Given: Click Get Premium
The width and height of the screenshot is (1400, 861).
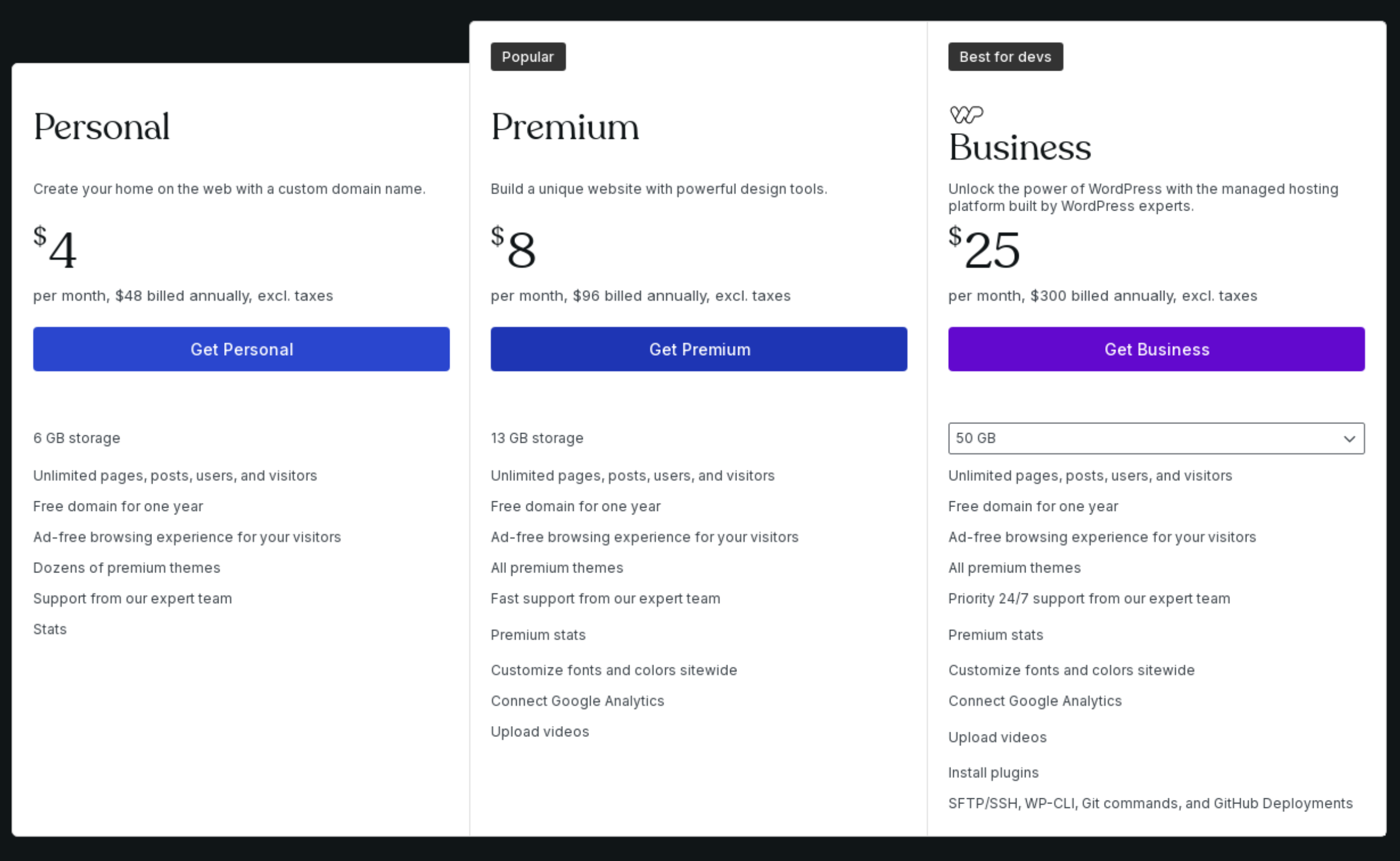Looking at the screenshot, I should click(x=698, y=349).
